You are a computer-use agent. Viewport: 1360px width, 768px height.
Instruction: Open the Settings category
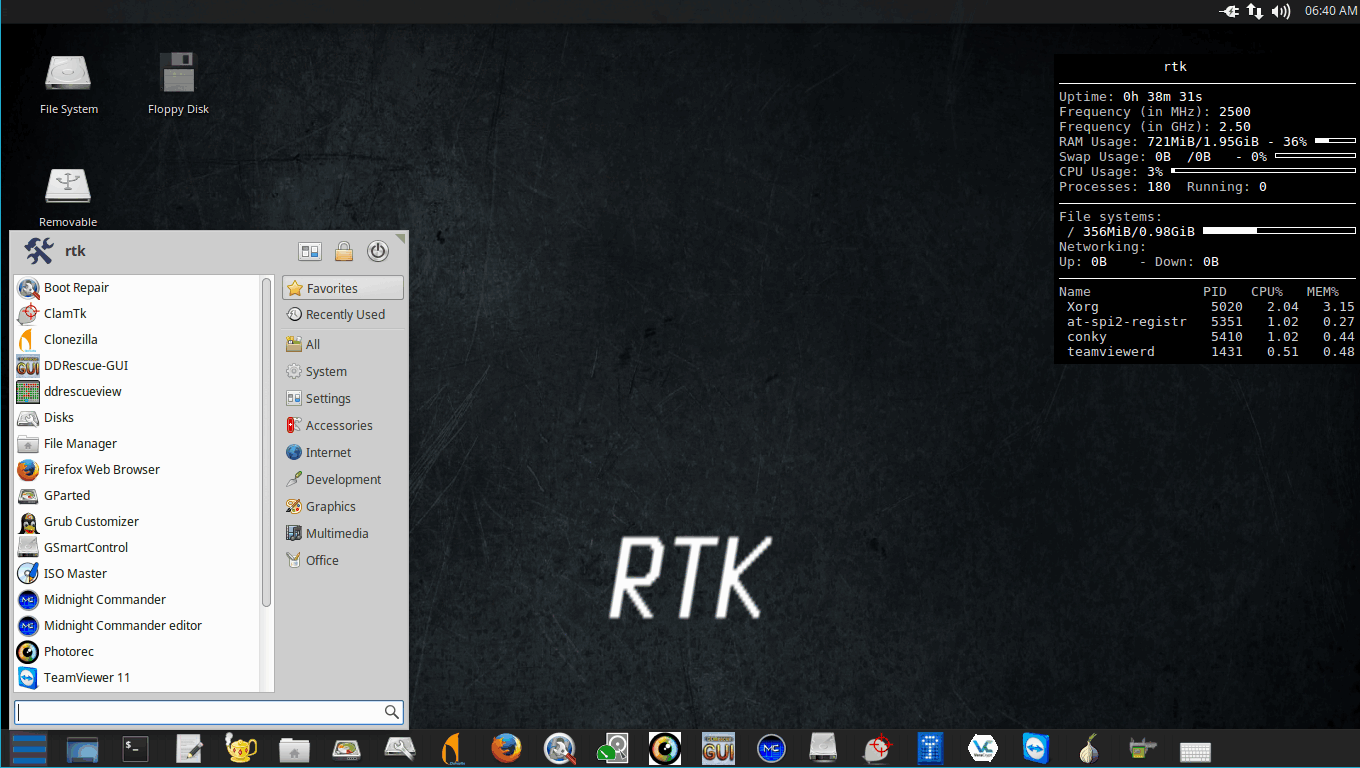click(343, 398)
